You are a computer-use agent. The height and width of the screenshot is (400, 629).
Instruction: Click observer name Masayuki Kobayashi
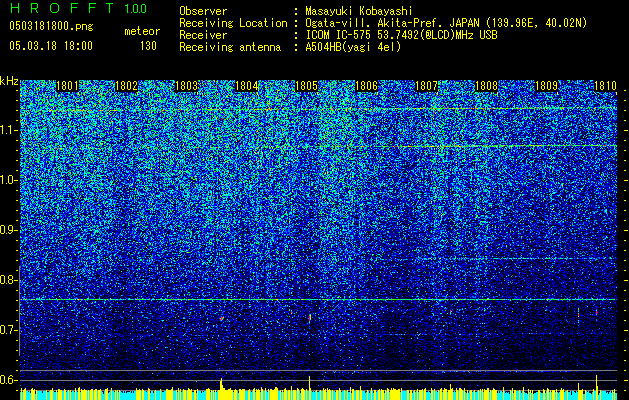pos(359,11)
